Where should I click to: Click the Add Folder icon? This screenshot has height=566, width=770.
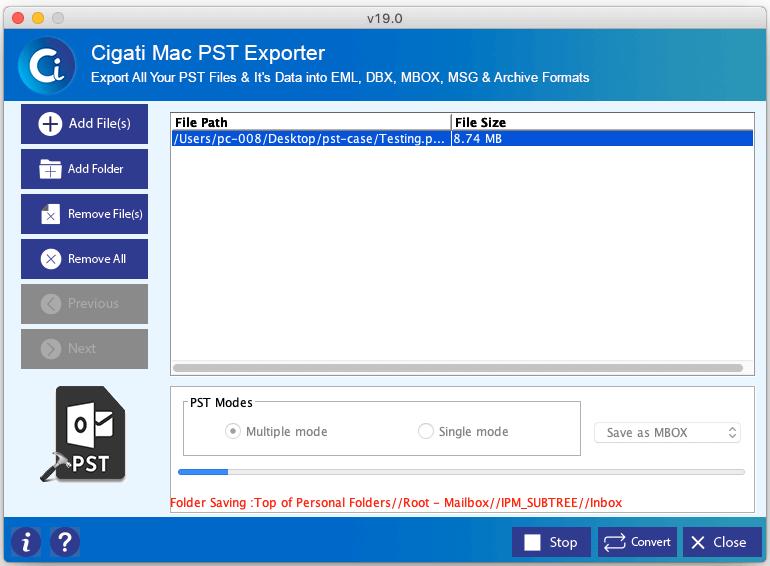click(50, 169)
